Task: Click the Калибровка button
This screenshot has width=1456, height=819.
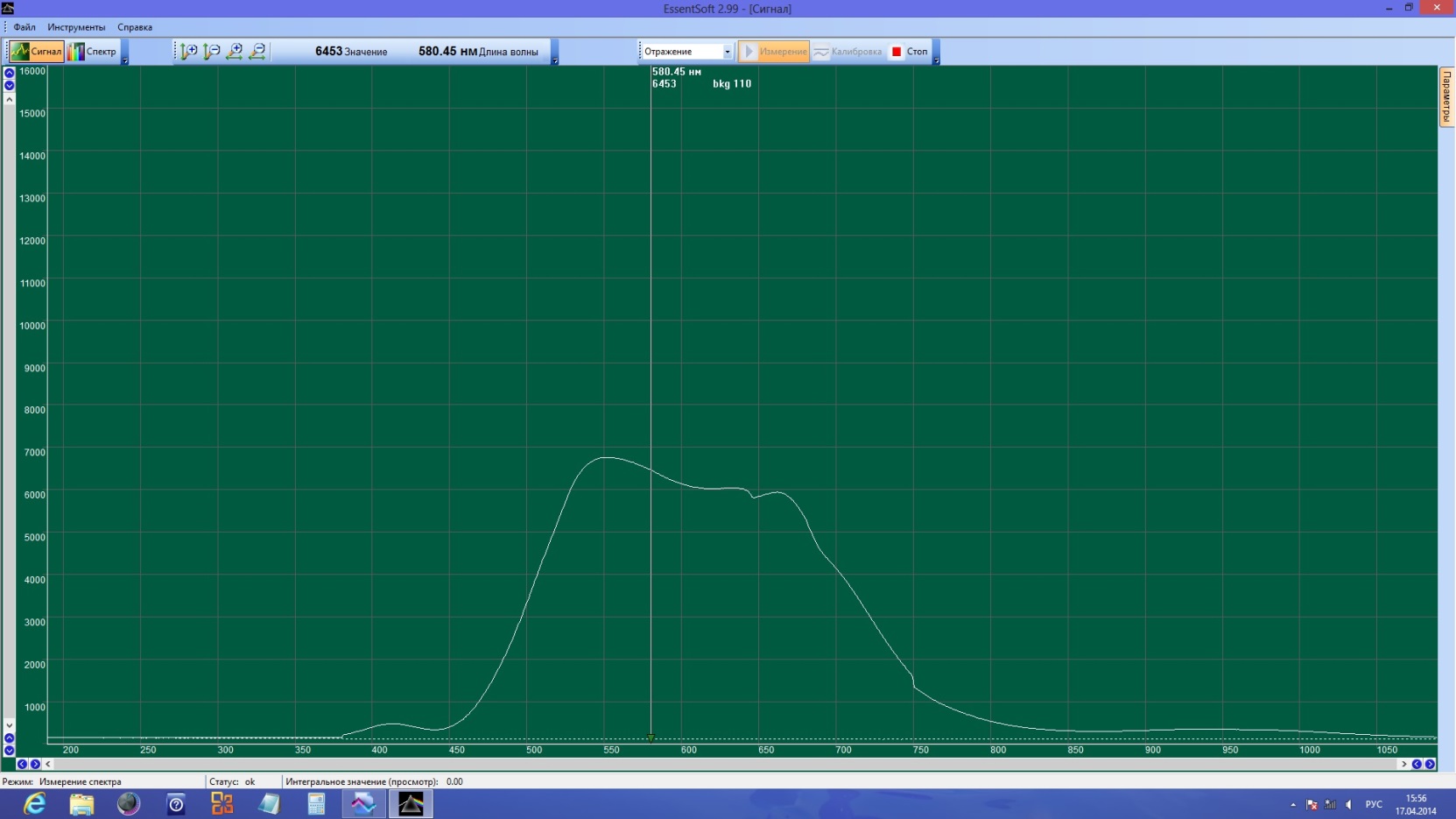Action: tap(848, 52)
